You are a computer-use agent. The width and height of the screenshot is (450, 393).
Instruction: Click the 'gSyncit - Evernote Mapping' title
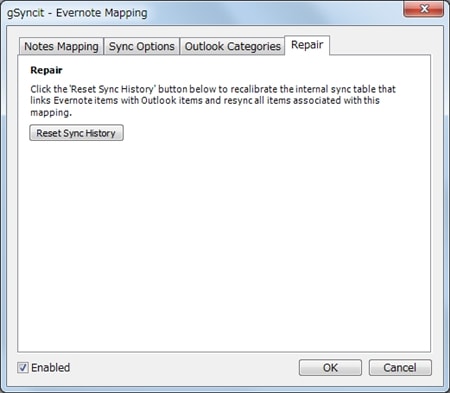pyautogui.click(x=77, y=13)
